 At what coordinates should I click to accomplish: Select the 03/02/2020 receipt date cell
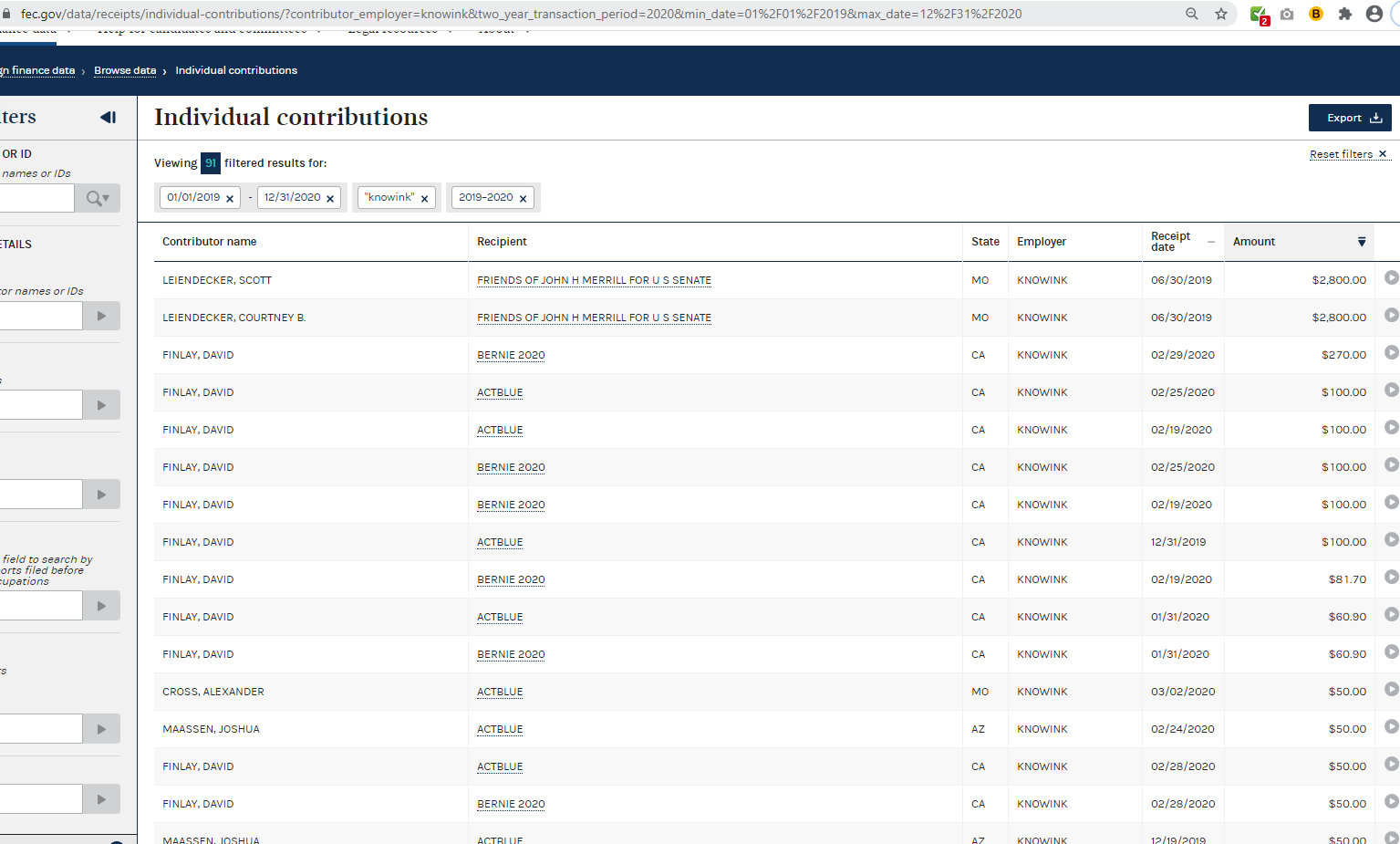1183,692
